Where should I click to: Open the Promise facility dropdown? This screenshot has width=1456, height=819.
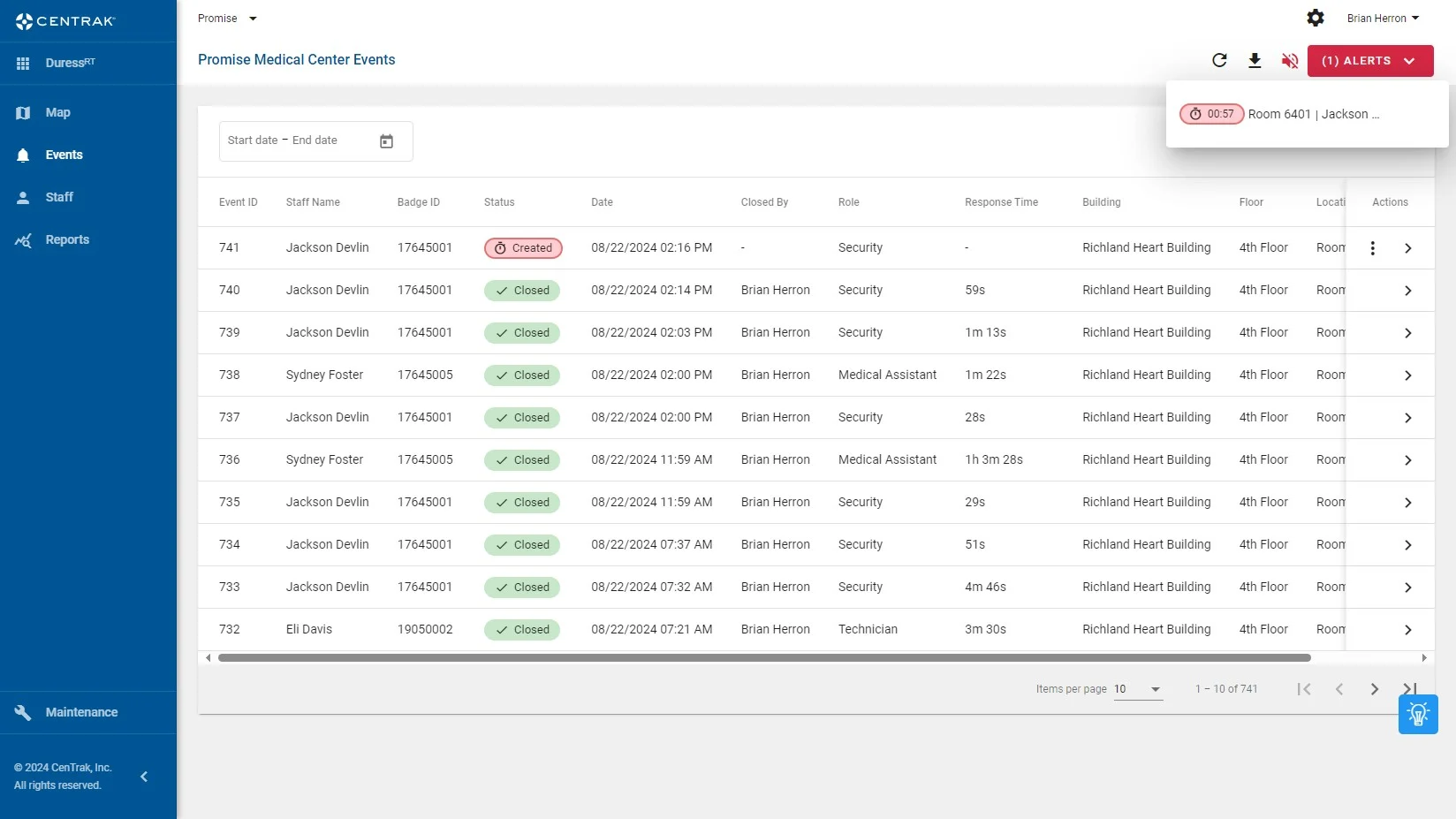(227, 19)
